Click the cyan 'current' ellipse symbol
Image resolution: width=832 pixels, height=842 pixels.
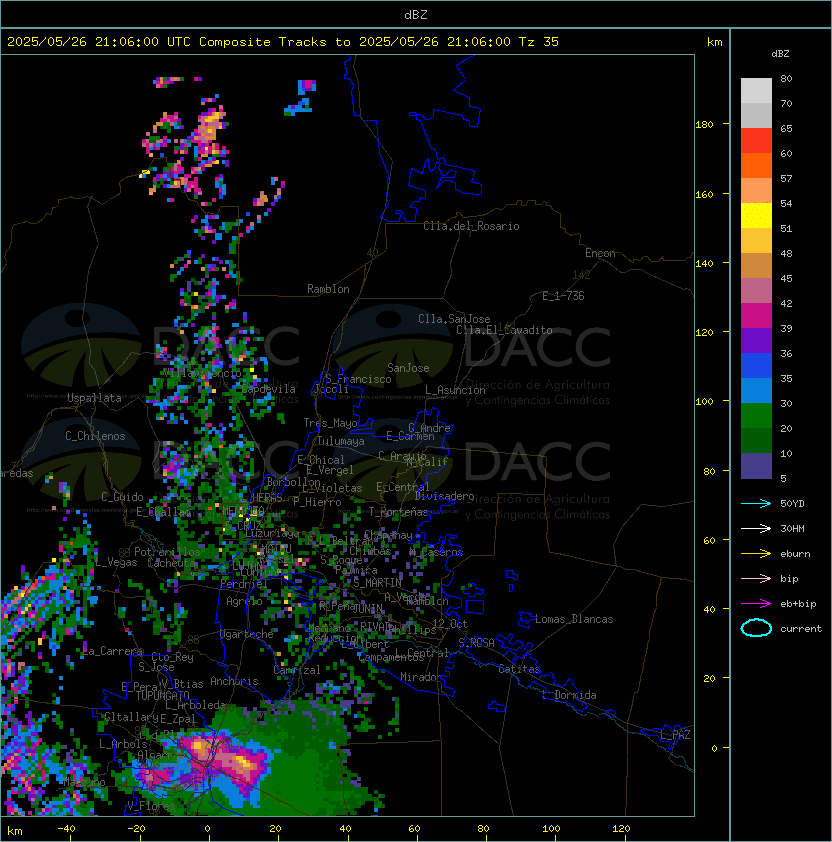coord(756,628)
